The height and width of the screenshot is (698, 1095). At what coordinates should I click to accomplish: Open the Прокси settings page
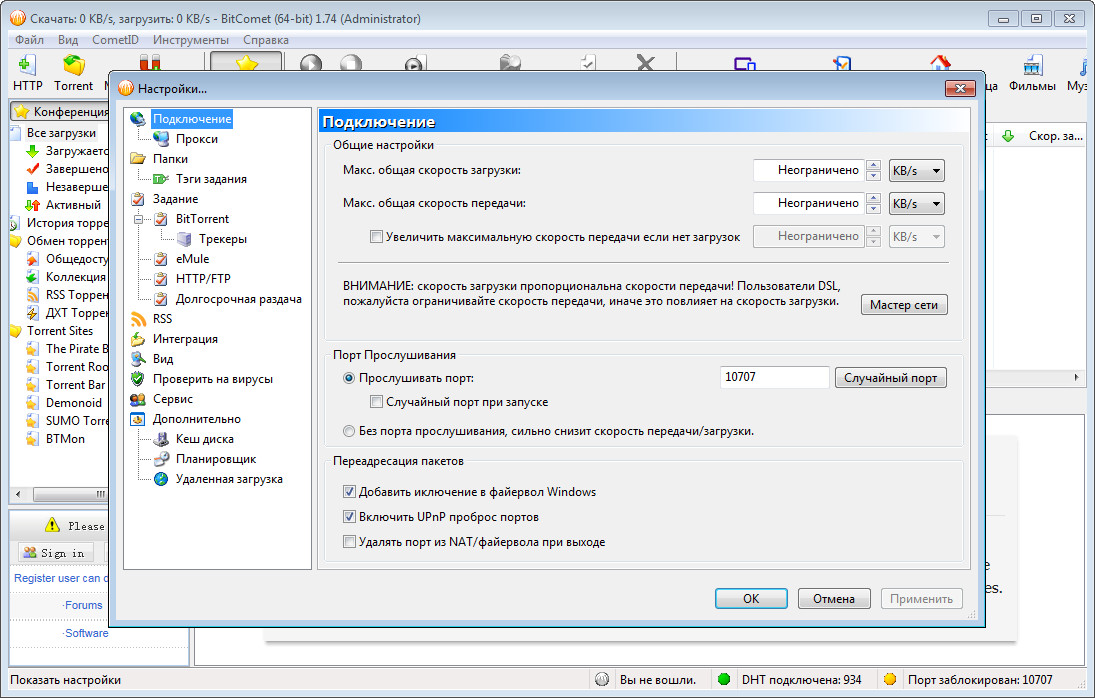[x=196, y=139]
